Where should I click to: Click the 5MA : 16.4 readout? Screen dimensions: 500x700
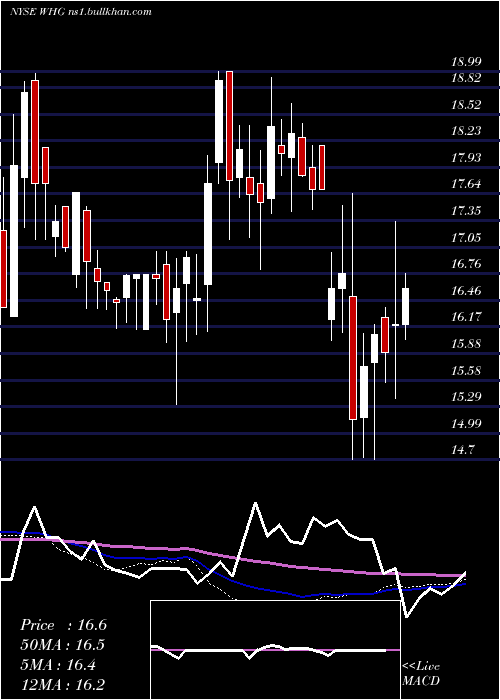click(58, 665)
